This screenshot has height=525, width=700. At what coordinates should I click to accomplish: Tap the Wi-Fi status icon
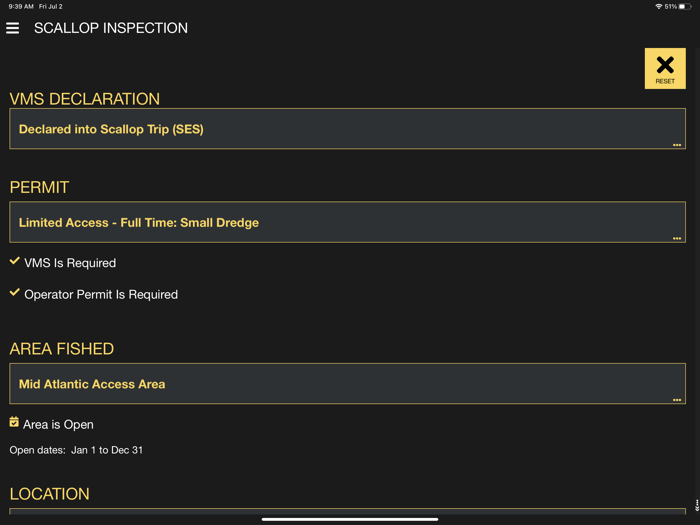coord(658,6)
